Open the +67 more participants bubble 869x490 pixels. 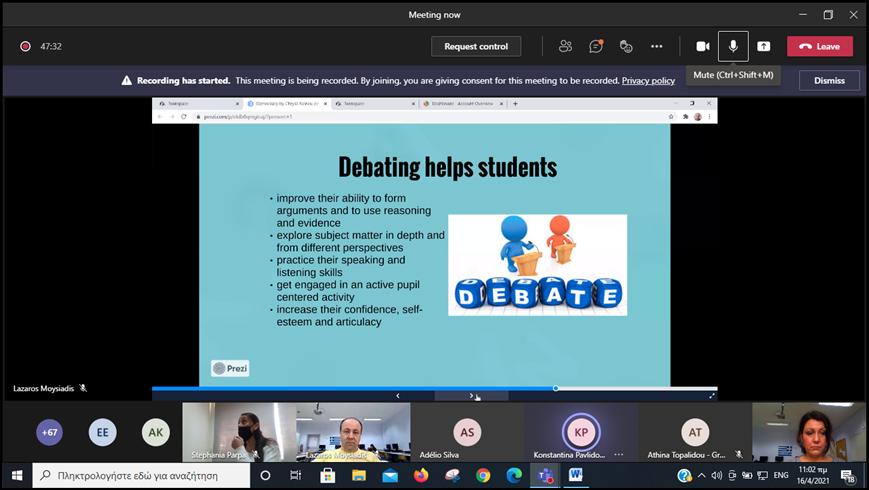[x=49, y=432]
